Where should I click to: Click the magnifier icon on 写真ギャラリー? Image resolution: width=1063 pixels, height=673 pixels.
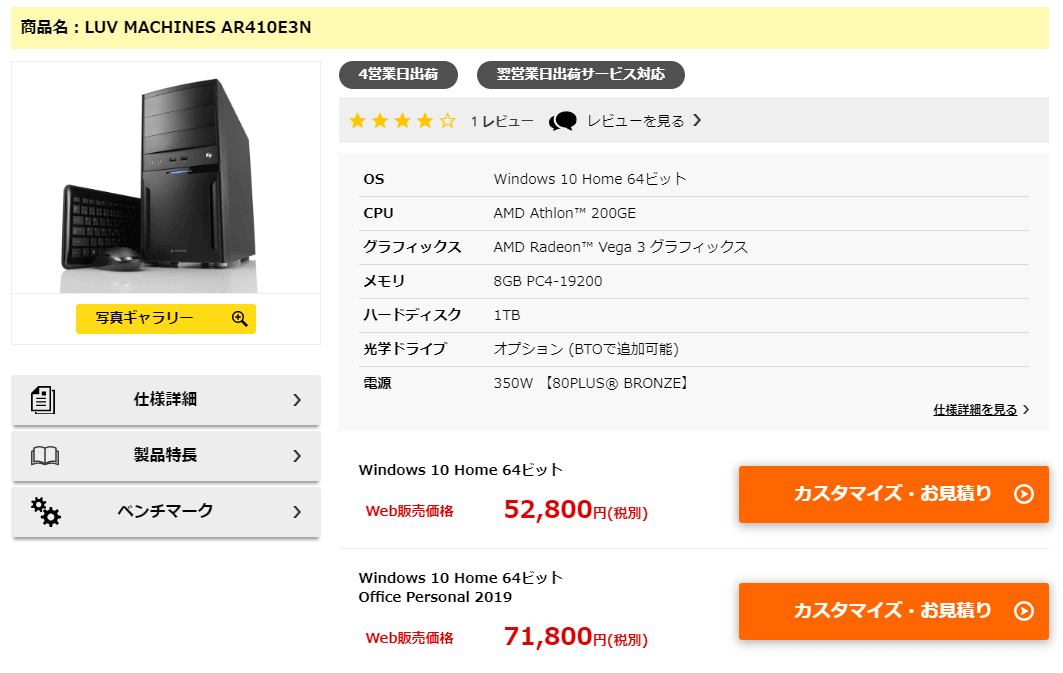point(239,318)
